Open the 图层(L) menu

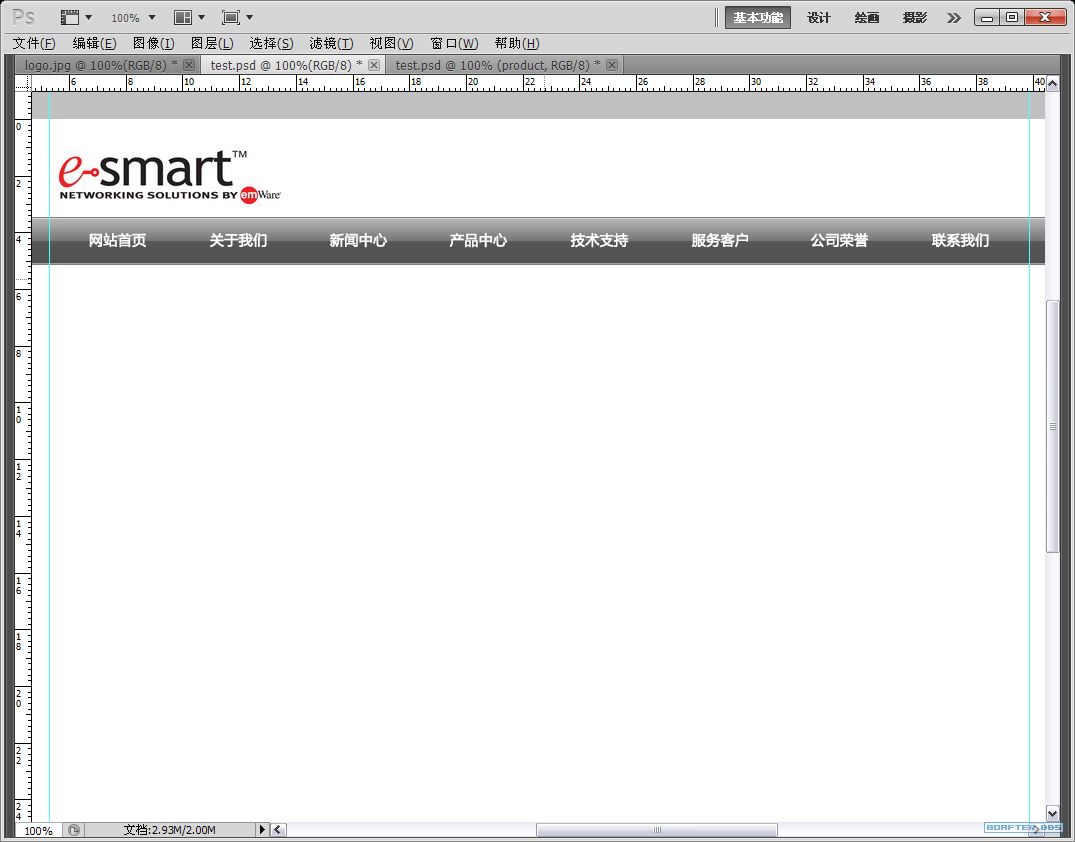click(x=213, y=43)
